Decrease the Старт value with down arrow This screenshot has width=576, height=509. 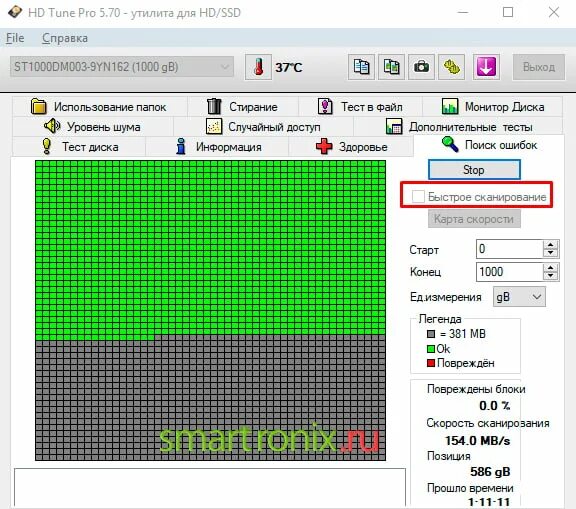pos(550,253)
